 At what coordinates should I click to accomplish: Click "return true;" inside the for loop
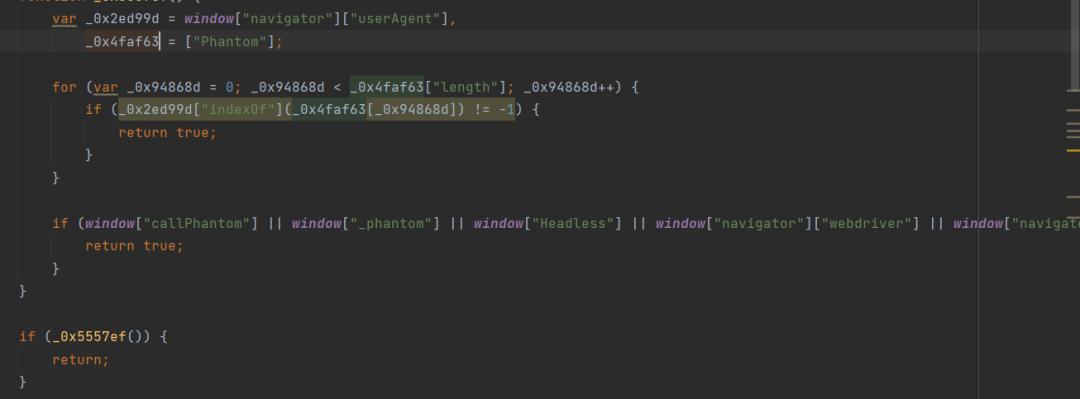[167, 132]
